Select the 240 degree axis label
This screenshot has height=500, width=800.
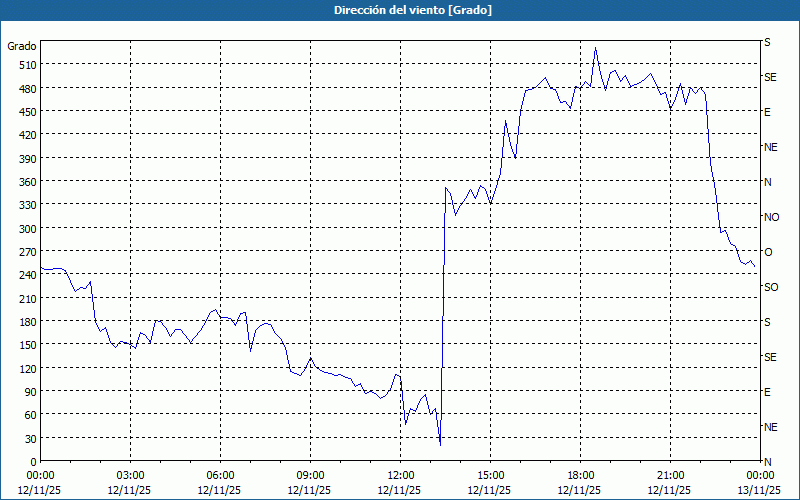pos(28,276)
